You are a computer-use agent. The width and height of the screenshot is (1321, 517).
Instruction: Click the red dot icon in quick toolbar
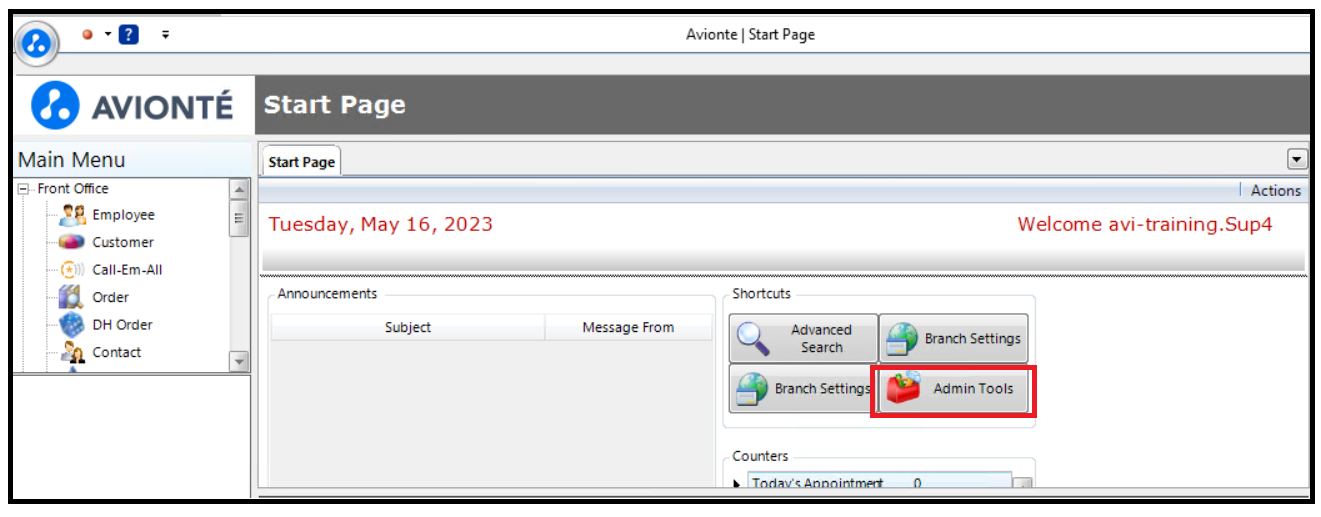click(x=87, y=34)
